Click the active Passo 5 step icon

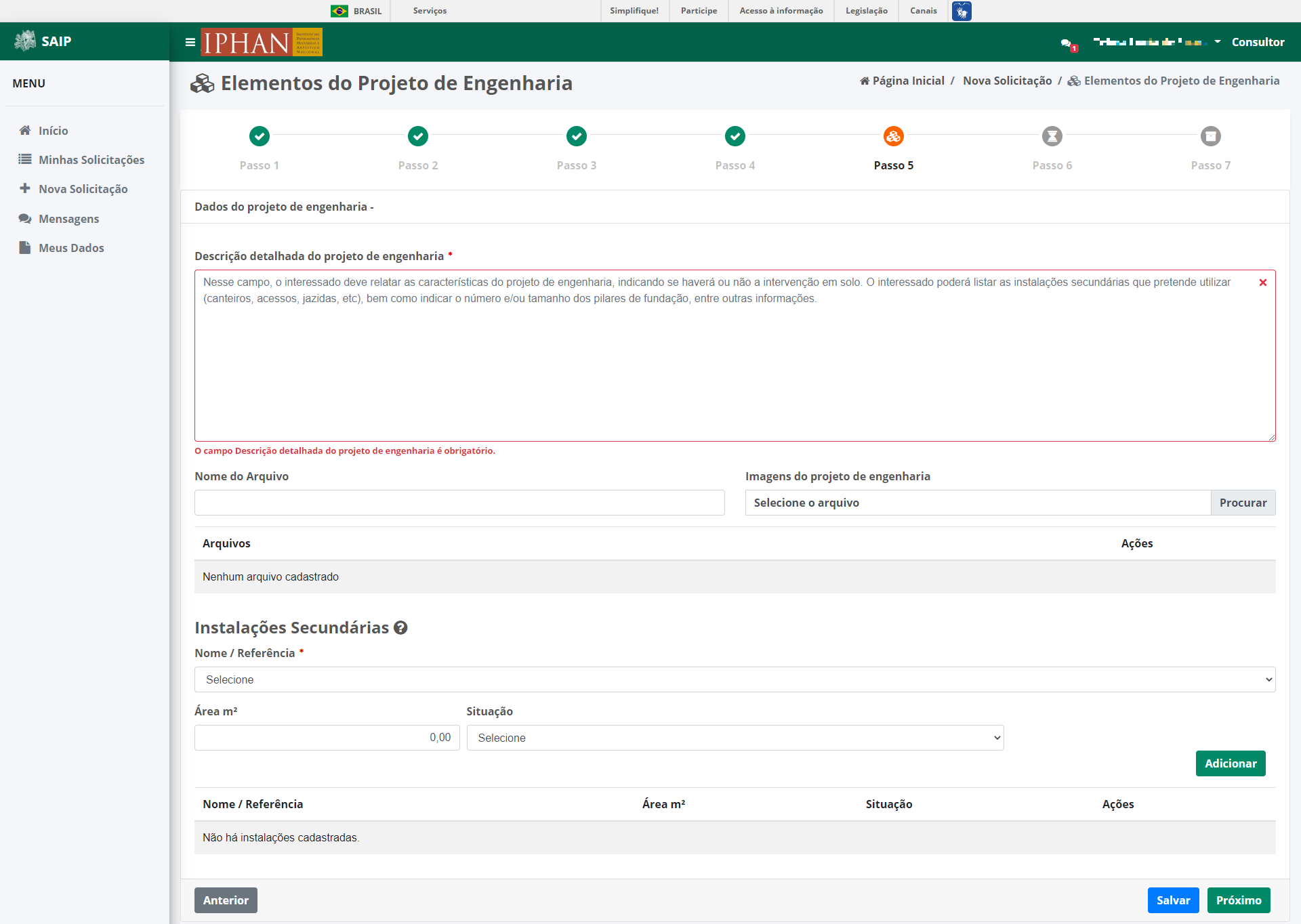894,136
